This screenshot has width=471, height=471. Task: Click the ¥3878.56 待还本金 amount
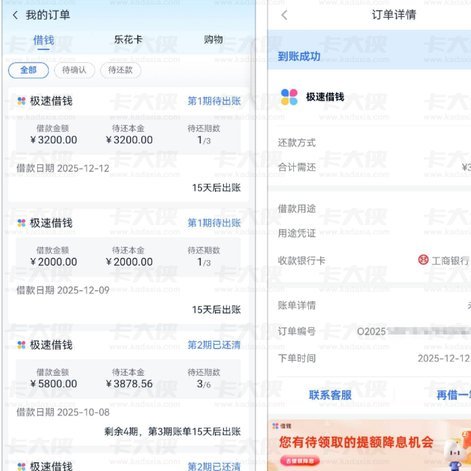[129, 384]
